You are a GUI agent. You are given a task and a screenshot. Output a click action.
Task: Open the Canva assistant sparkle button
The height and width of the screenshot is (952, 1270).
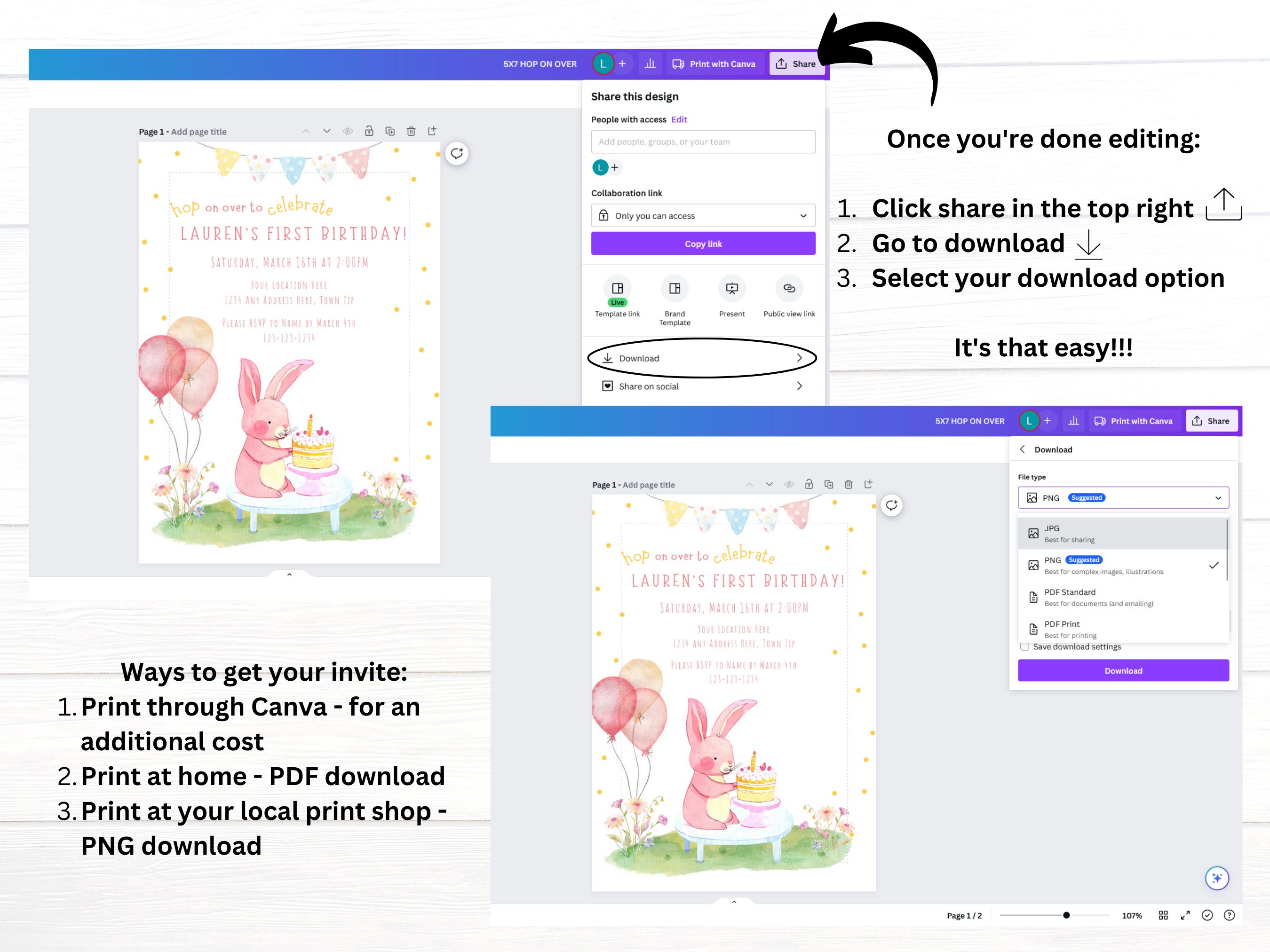click(x=1217, y=878)
